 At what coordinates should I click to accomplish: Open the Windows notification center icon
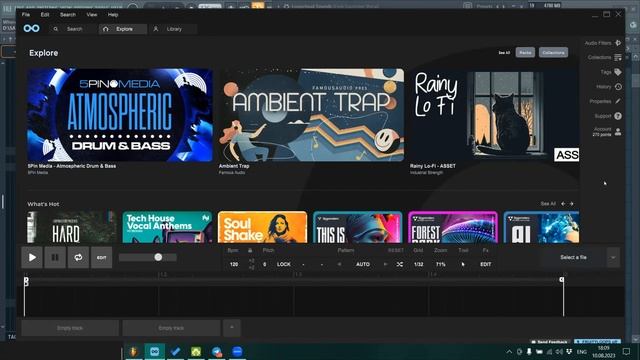click(627, 351)
